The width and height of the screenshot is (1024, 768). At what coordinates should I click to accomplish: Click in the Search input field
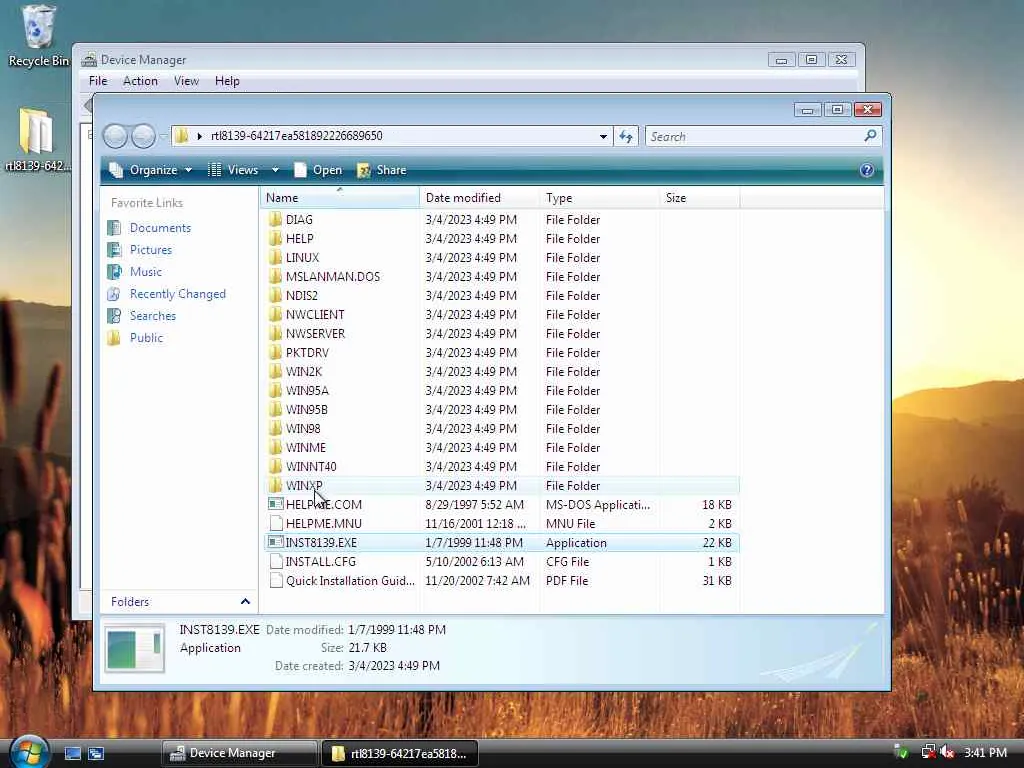(x=754, y=136)
